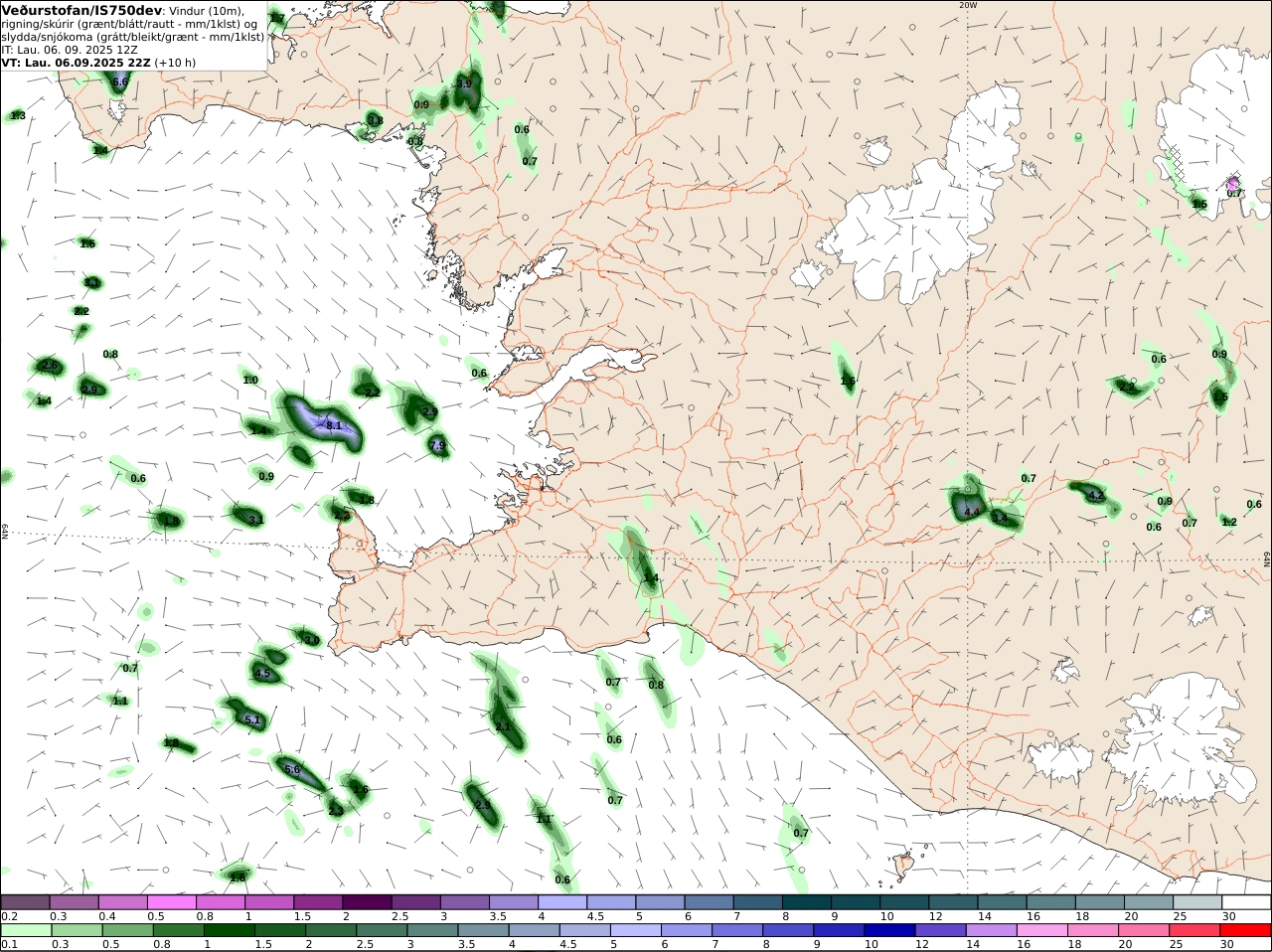Pick the bright red swatch ending rain scale
This screenshot has height=952, width=1272.
pyautogui.click(x=1246, y=930)
